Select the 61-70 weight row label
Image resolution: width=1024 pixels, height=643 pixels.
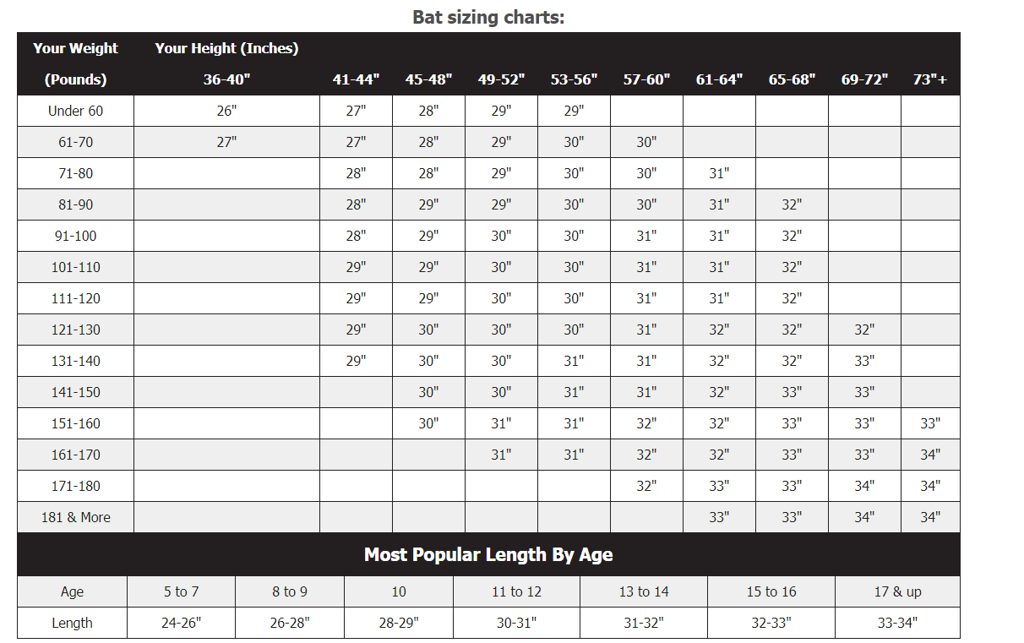click(x=76, y=142)
